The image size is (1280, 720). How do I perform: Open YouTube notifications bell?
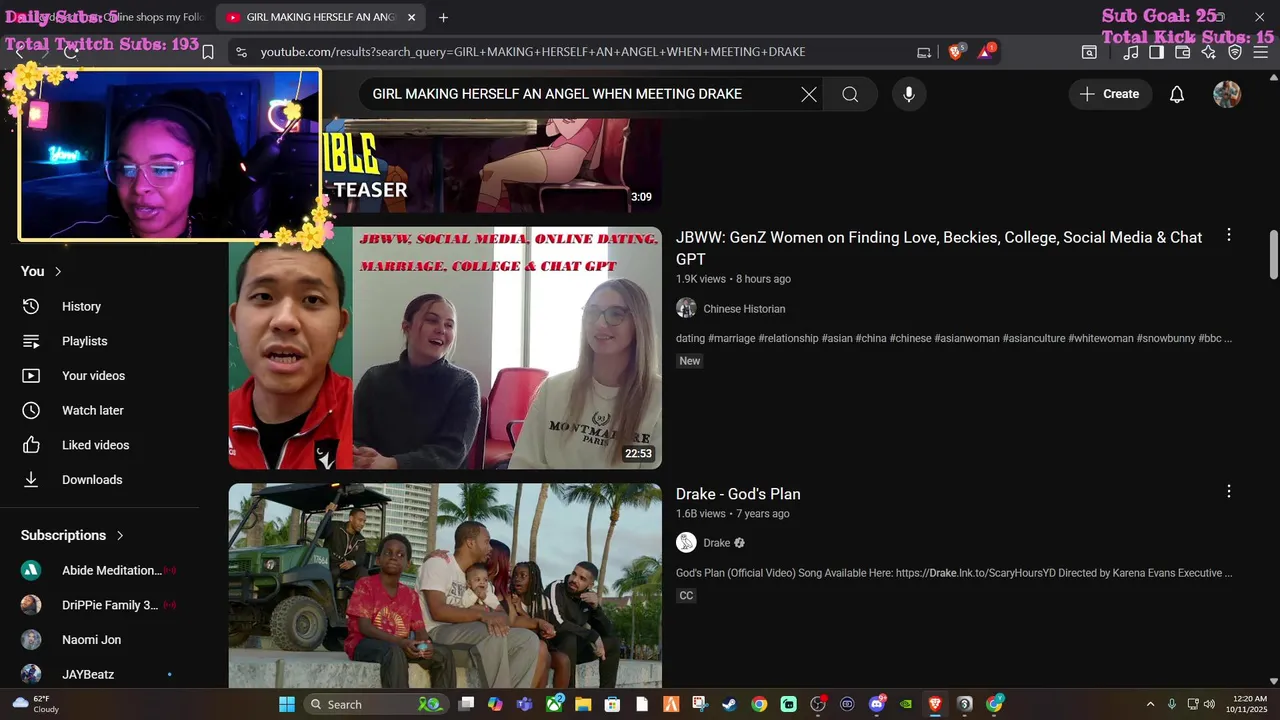1177,94
